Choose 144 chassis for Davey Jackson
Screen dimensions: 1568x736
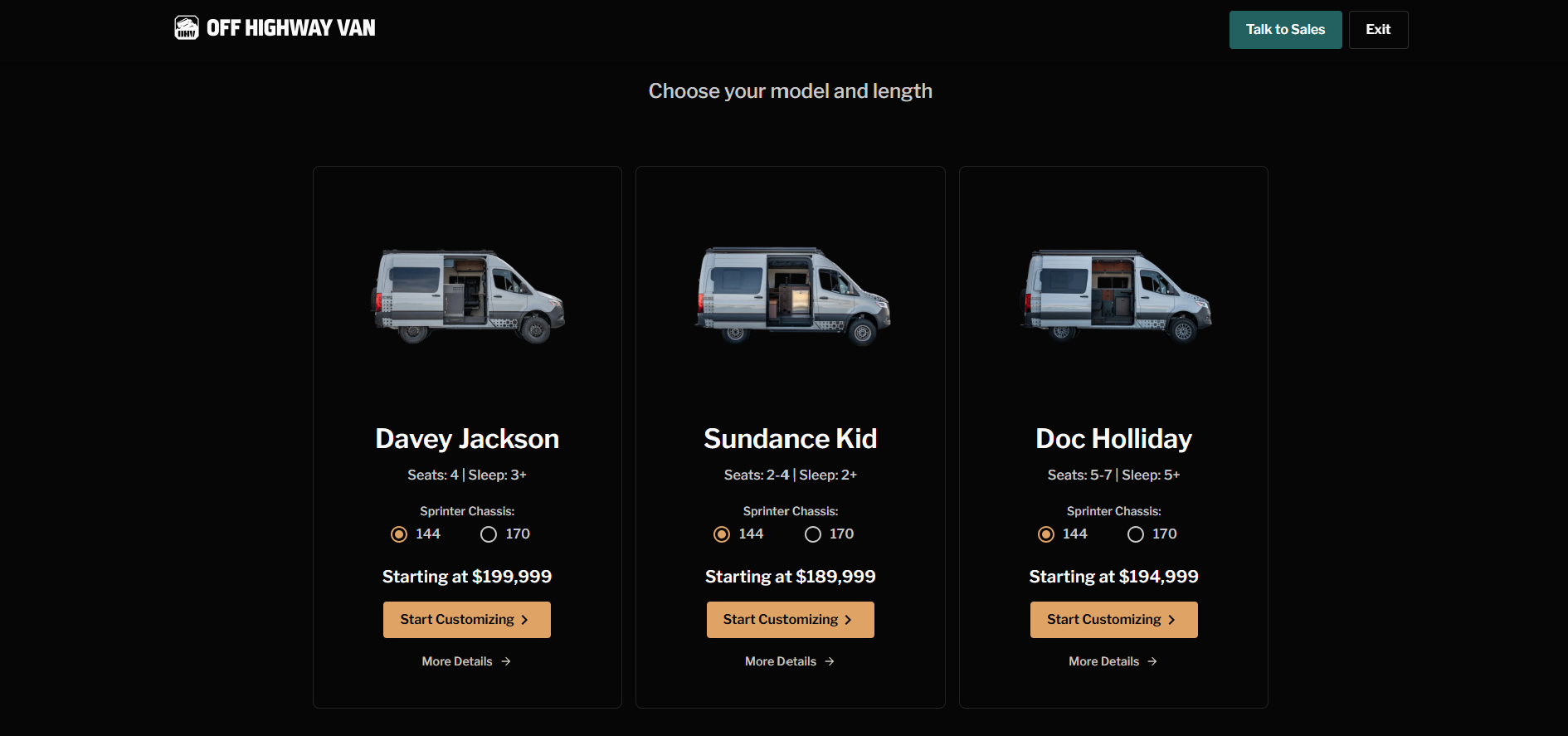pos(399,534)
